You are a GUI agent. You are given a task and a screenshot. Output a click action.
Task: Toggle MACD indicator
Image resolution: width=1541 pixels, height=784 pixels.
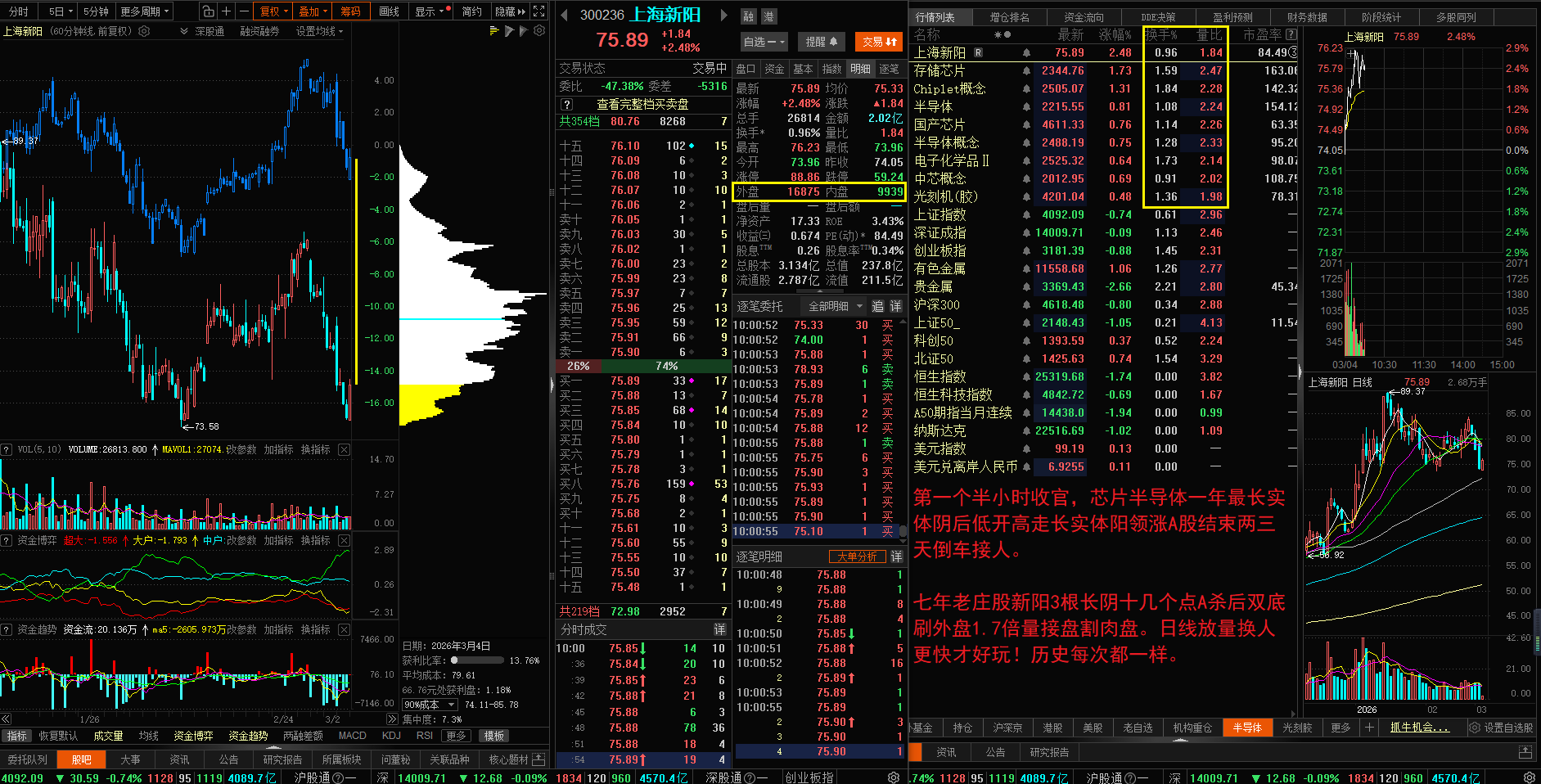(x=352, y=736)
